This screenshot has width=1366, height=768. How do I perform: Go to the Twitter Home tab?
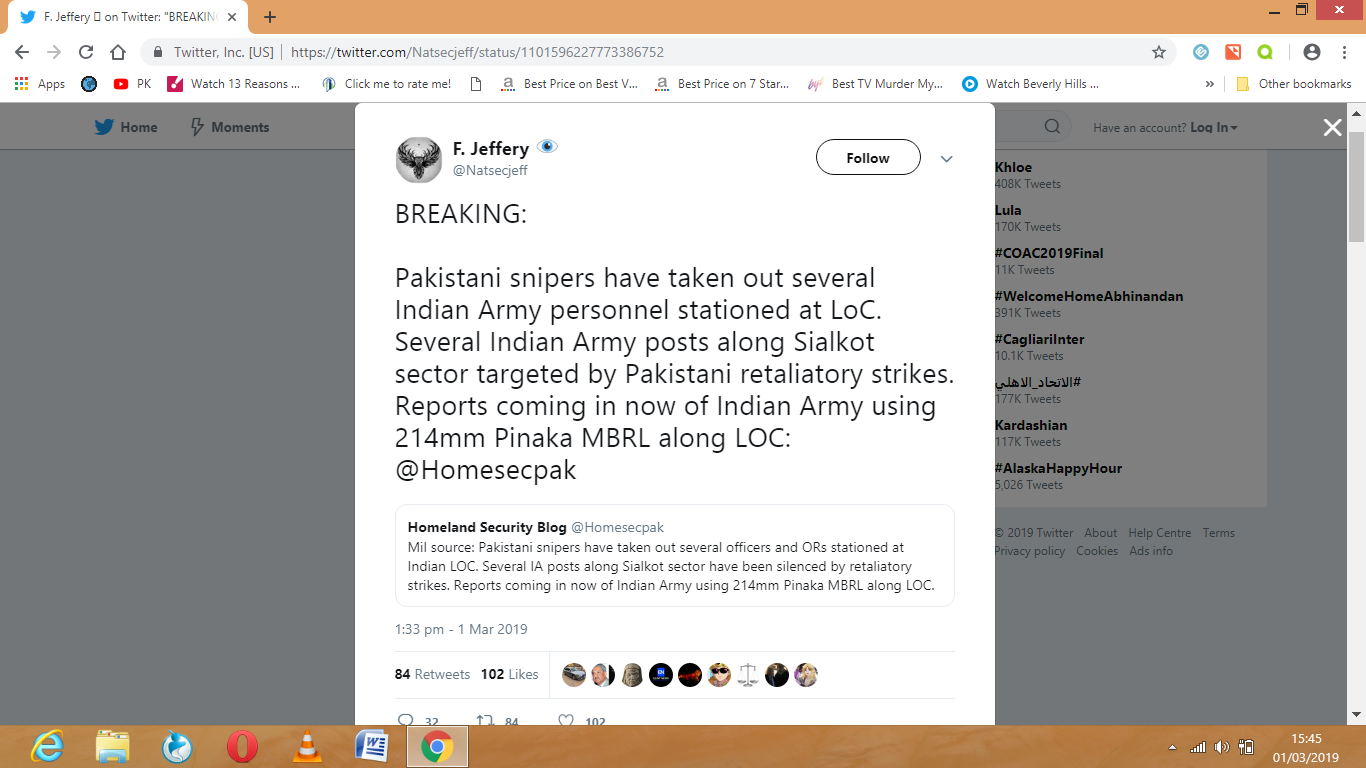(x=126, y=127)
